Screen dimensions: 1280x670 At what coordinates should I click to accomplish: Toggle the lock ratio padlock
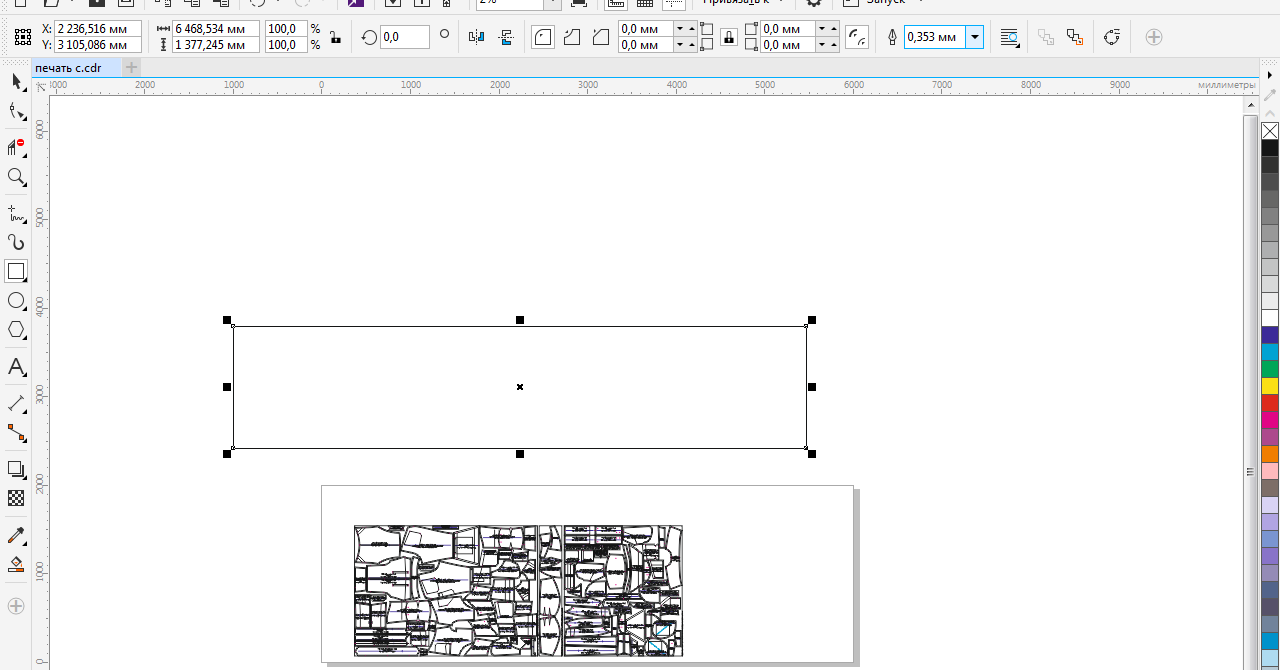(334, 37)
